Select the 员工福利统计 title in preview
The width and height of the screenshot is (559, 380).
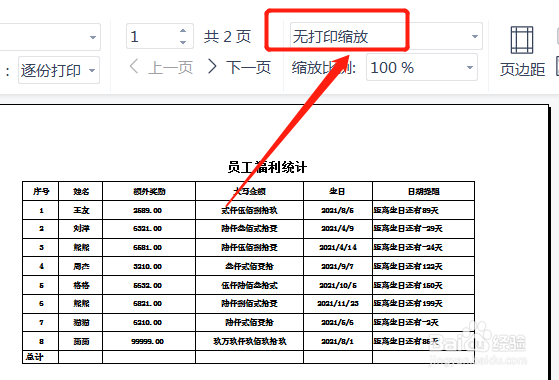pyautogui.click(x=267, y=167)
